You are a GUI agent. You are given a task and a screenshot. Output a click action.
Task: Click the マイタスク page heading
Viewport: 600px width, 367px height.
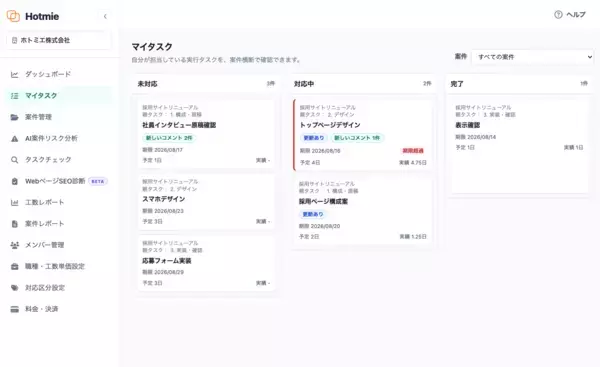click(x=152, y=47)
